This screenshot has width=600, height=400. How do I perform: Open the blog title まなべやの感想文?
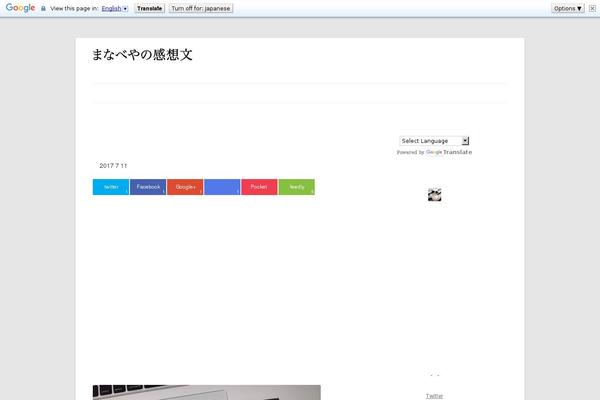coord(142,55)
